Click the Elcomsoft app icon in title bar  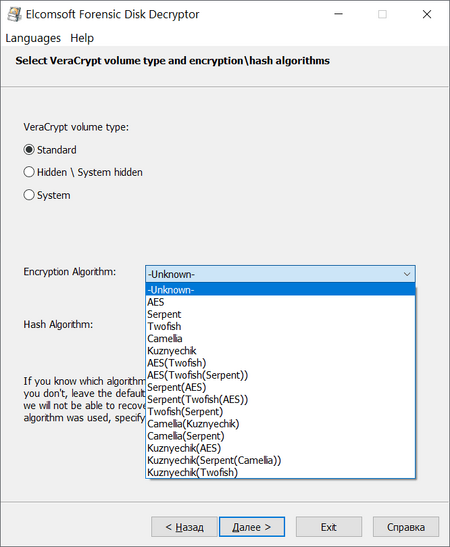coord(14,14)
